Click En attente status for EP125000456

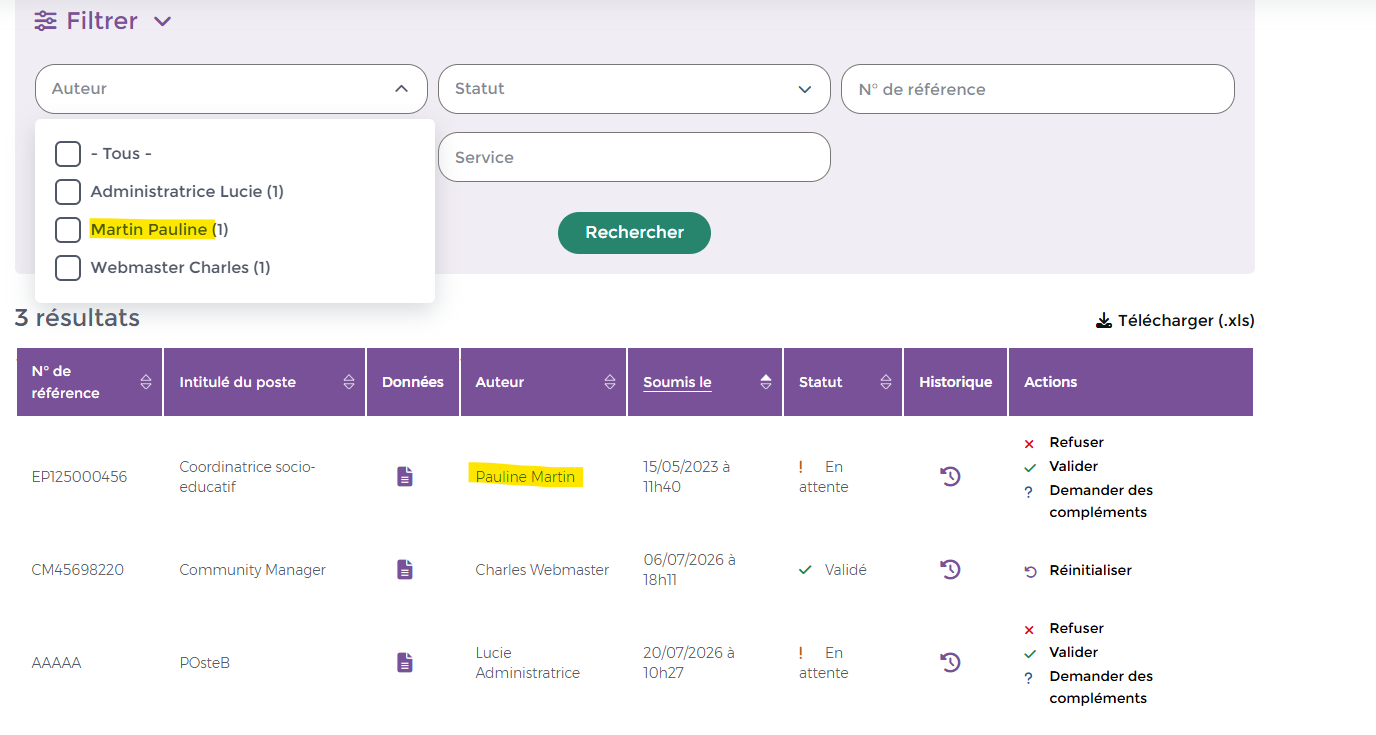(x=823, y=477)
